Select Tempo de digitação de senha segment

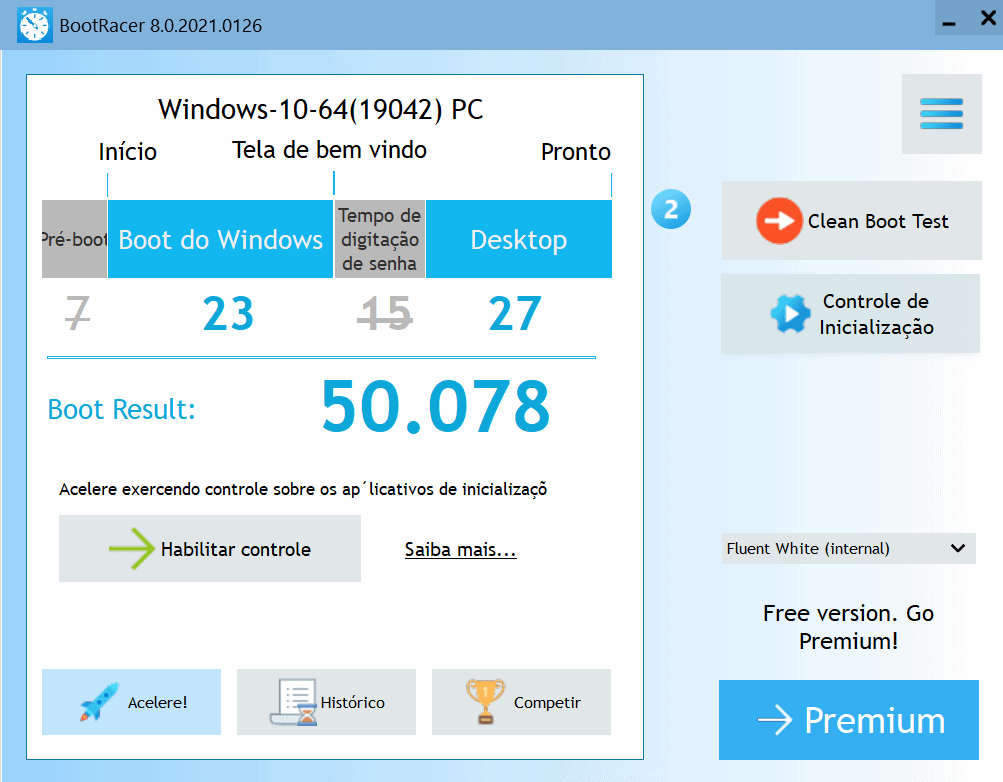point(379,239)
